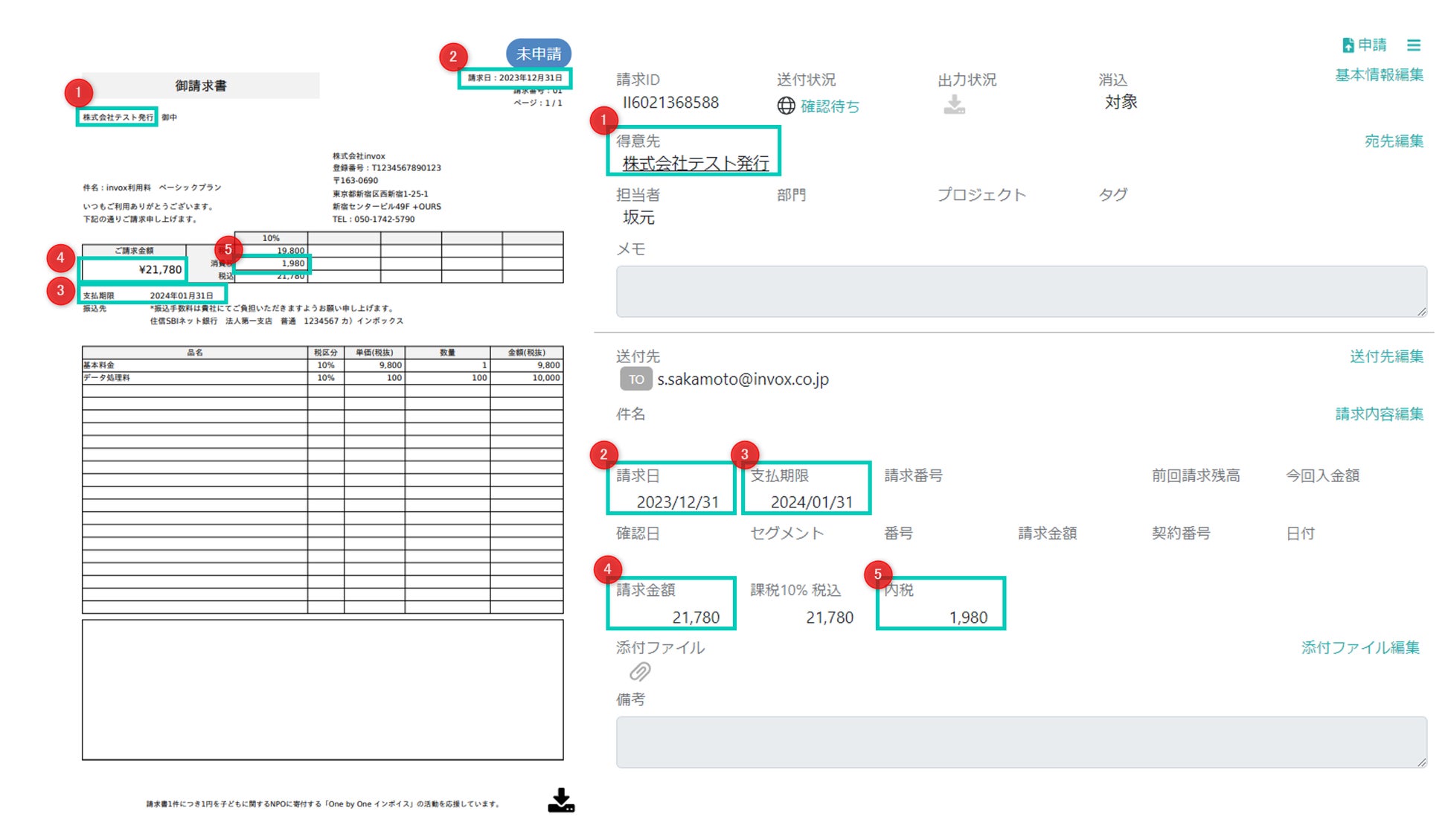
Task: Click the TO recipient badge
Action: click(635, 379)
